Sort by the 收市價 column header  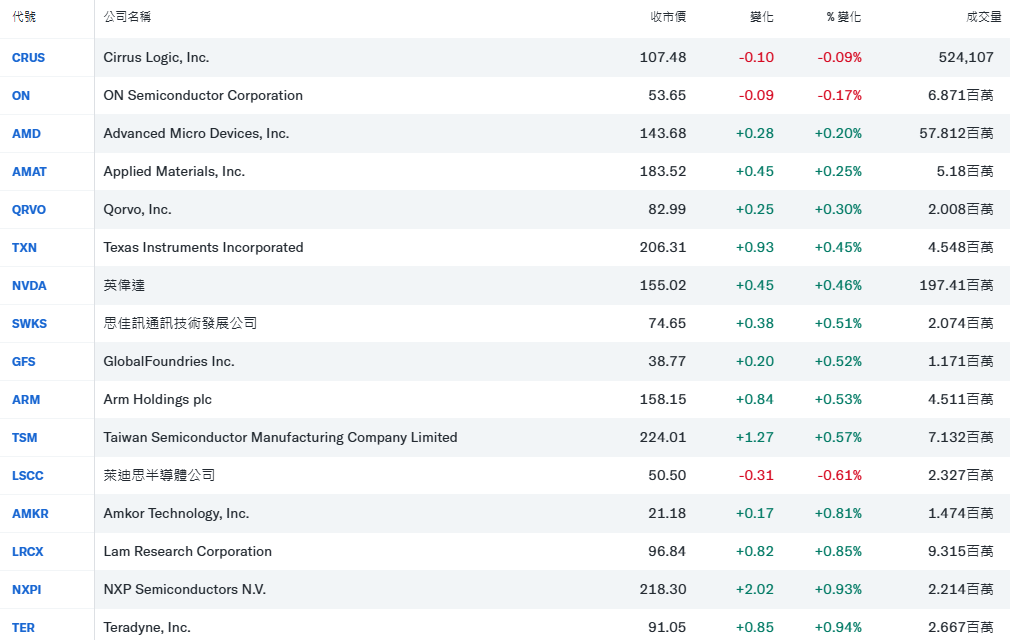click(x=668, y=17)
